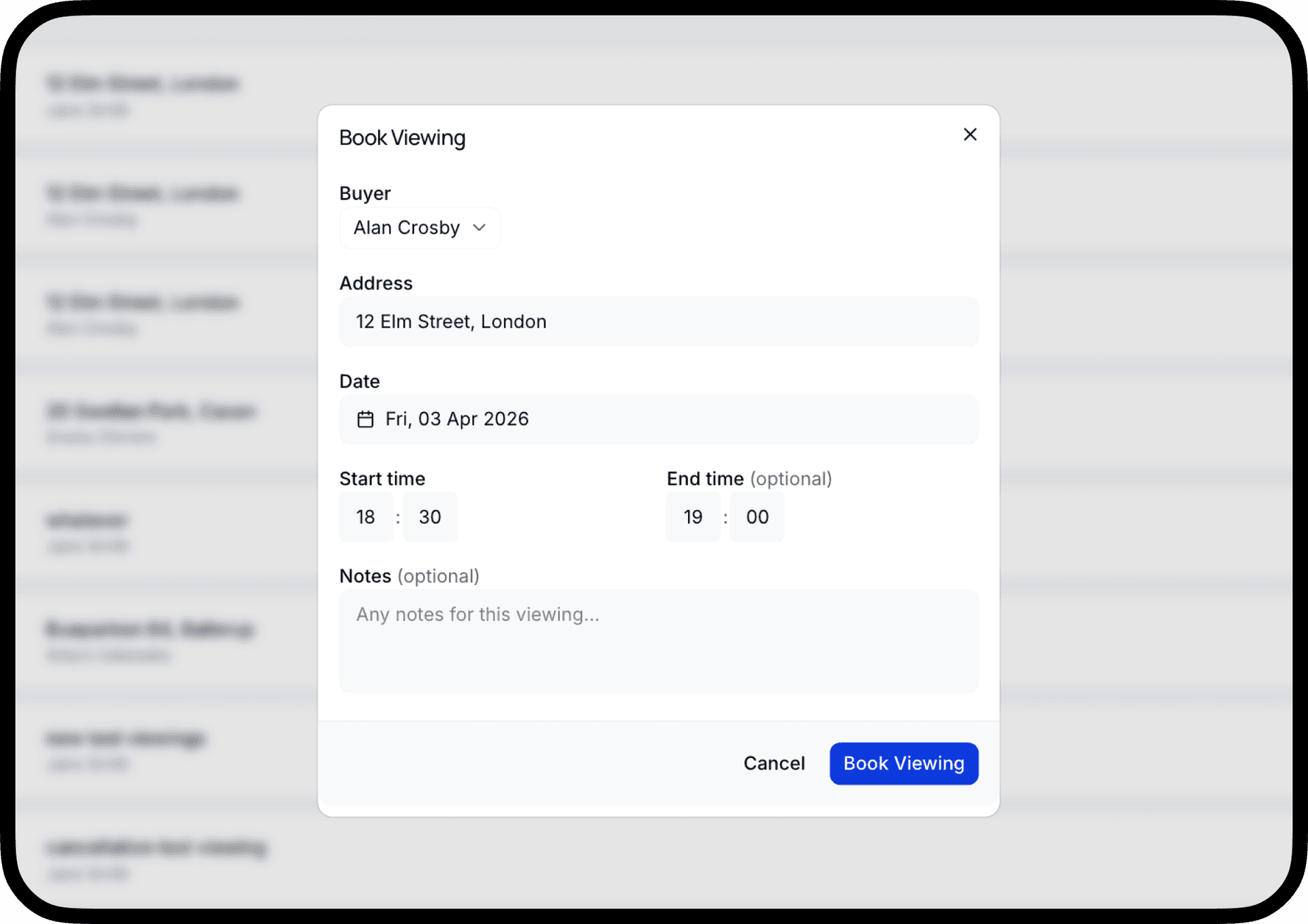The height and width of the screenshot is (924, 1308).
Task: Click the Notes optional label
Action: coord(409,576)
